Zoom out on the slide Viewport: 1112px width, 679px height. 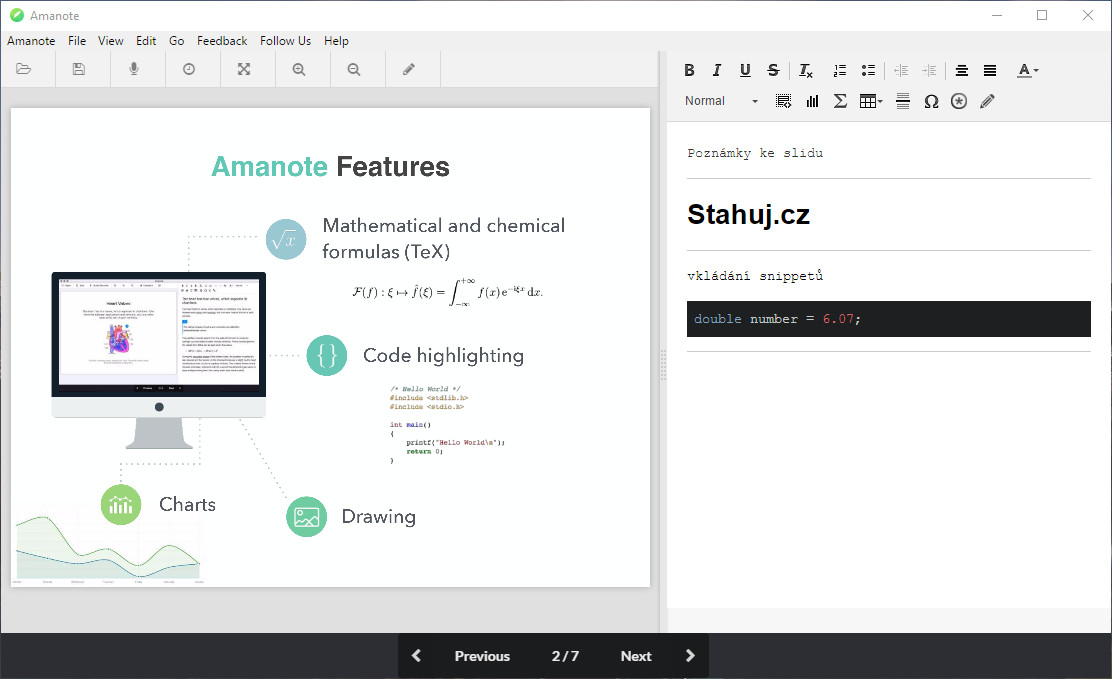click(x=354, y=69)
